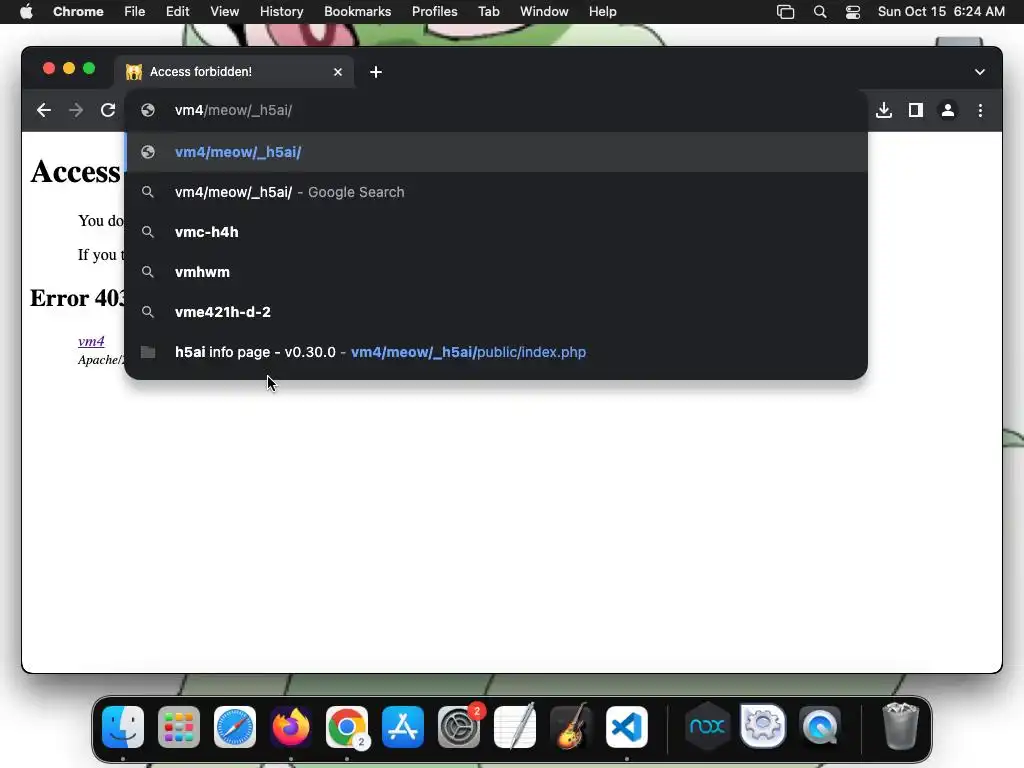
Task: Open the Trash in the Dock
Action: (901, 726)
